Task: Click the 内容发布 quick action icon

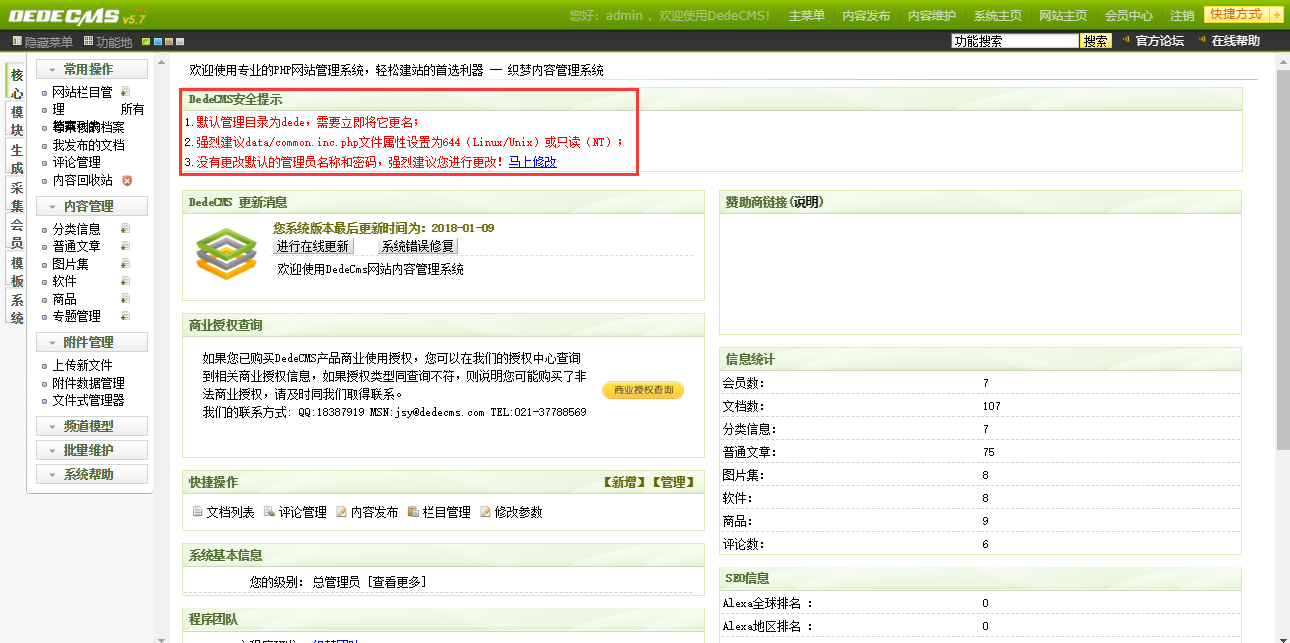Action: 342,512
